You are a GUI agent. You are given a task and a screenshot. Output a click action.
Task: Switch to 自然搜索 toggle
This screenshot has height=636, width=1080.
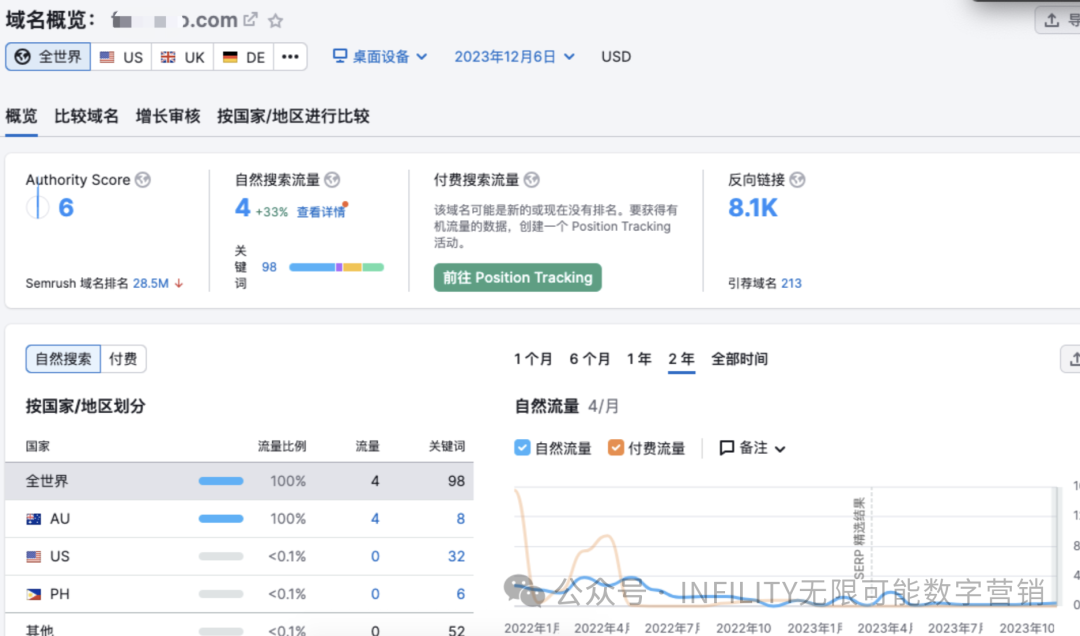pos(63,359)
